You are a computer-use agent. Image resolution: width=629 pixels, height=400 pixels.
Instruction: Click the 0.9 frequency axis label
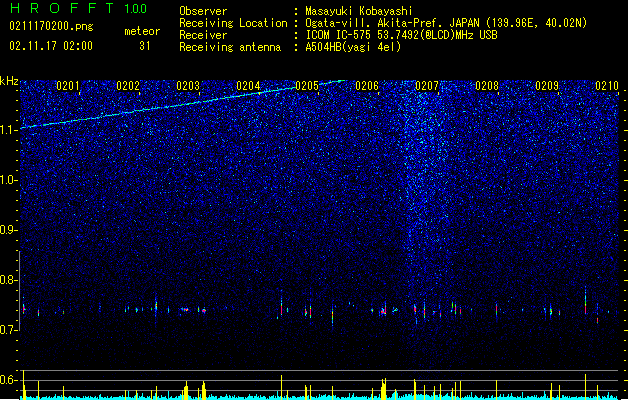pos(9,230)
